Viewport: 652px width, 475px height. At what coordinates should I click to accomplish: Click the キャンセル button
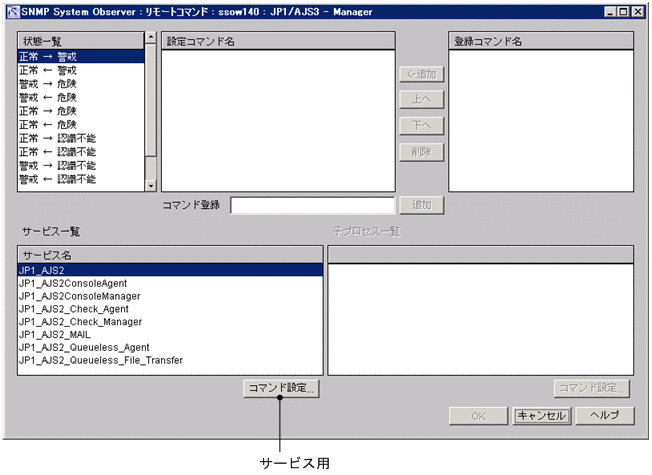541,416
